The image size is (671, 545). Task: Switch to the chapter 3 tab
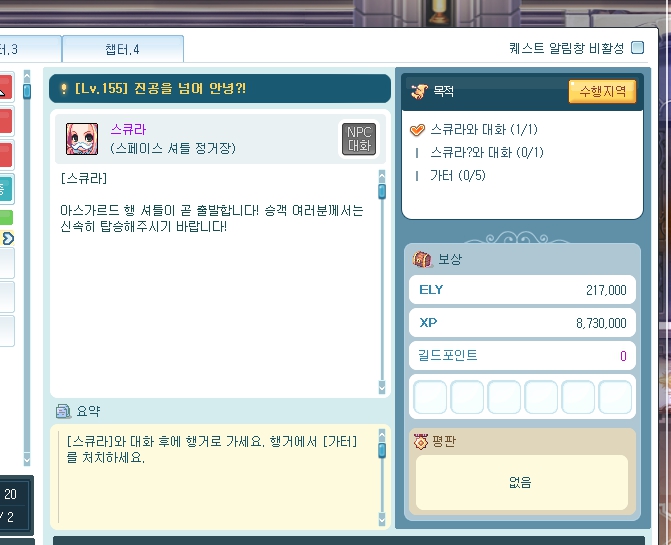(x=30, y=49)
